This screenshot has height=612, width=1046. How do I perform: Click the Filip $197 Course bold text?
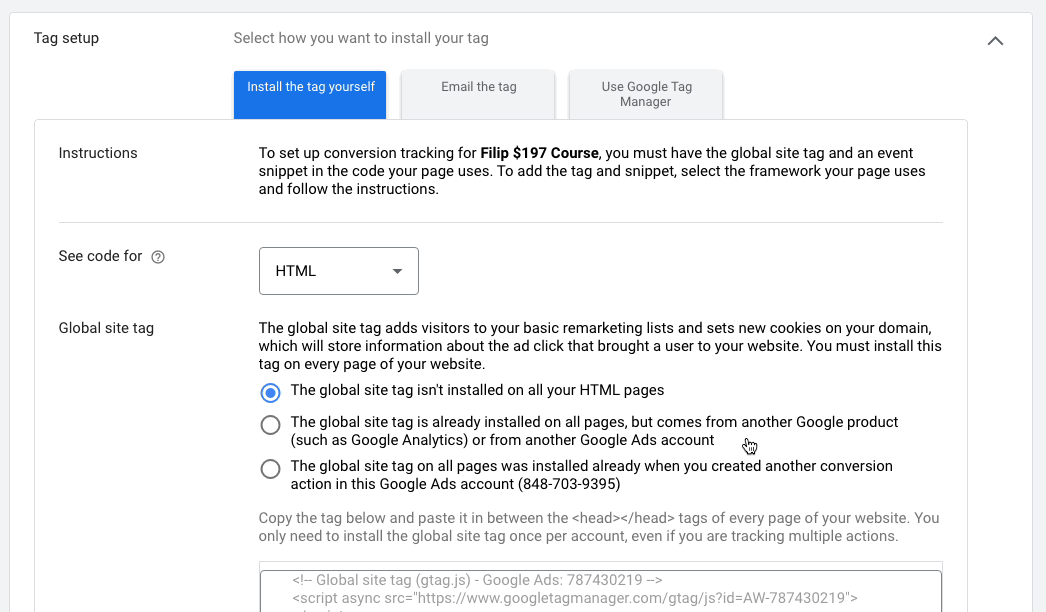coord(539,154)
